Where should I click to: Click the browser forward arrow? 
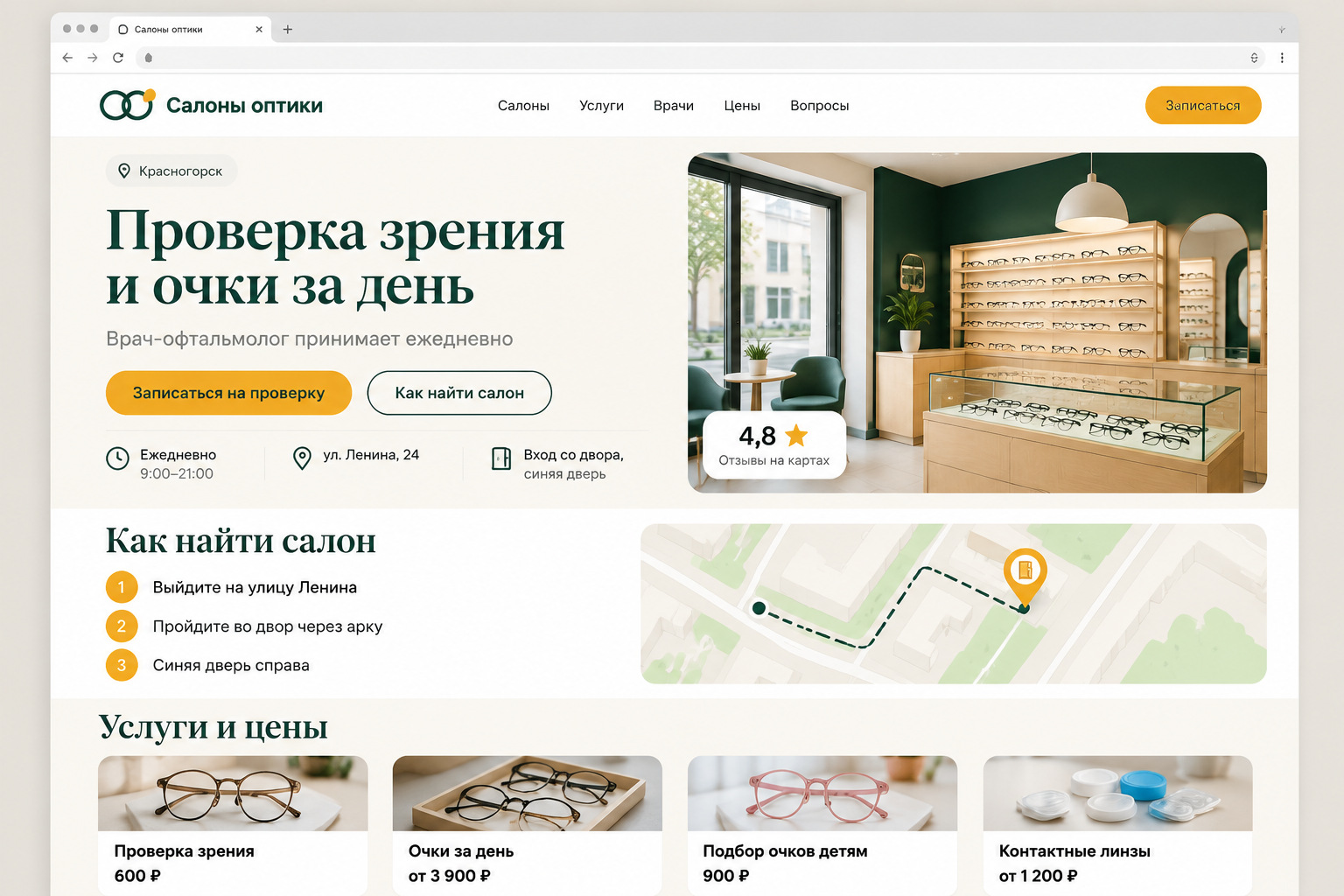[x=93, y=58]
